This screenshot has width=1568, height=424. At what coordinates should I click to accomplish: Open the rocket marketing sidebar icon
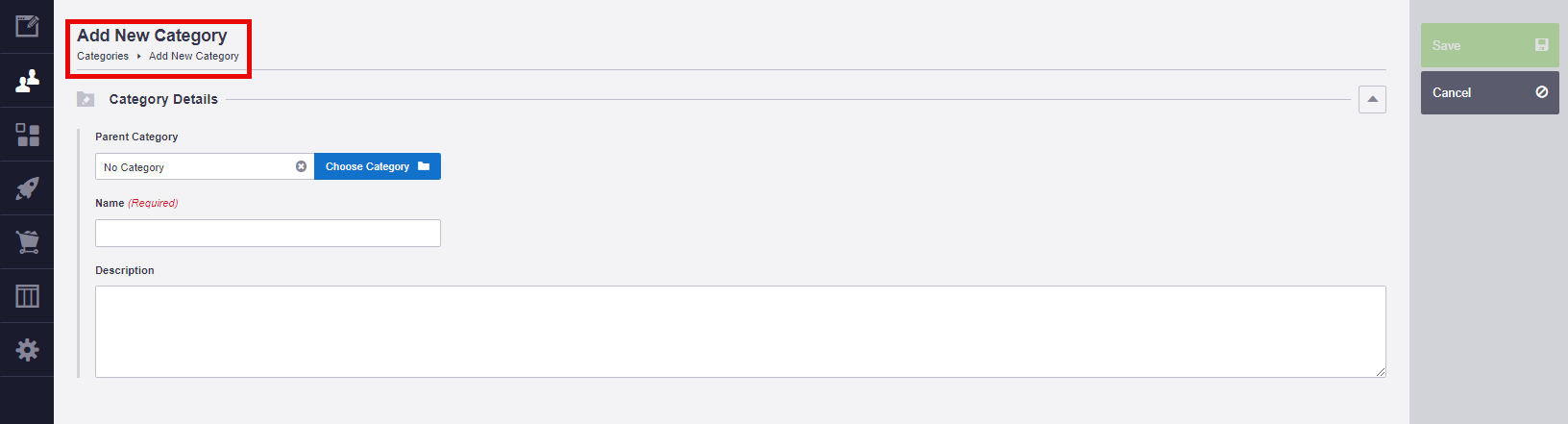click(27, 188)
